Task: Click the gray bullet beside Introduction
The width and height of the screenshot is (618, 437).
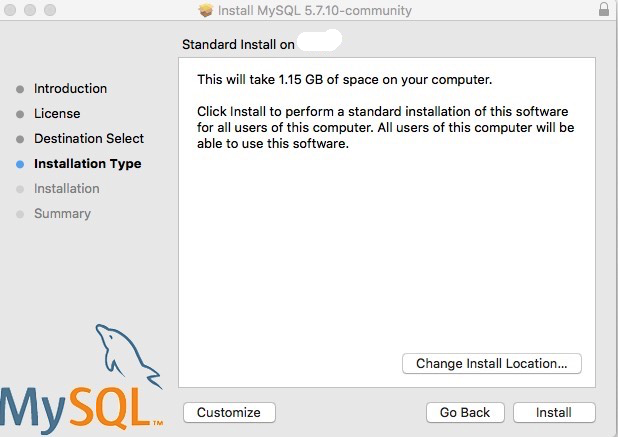Action: 20,89
